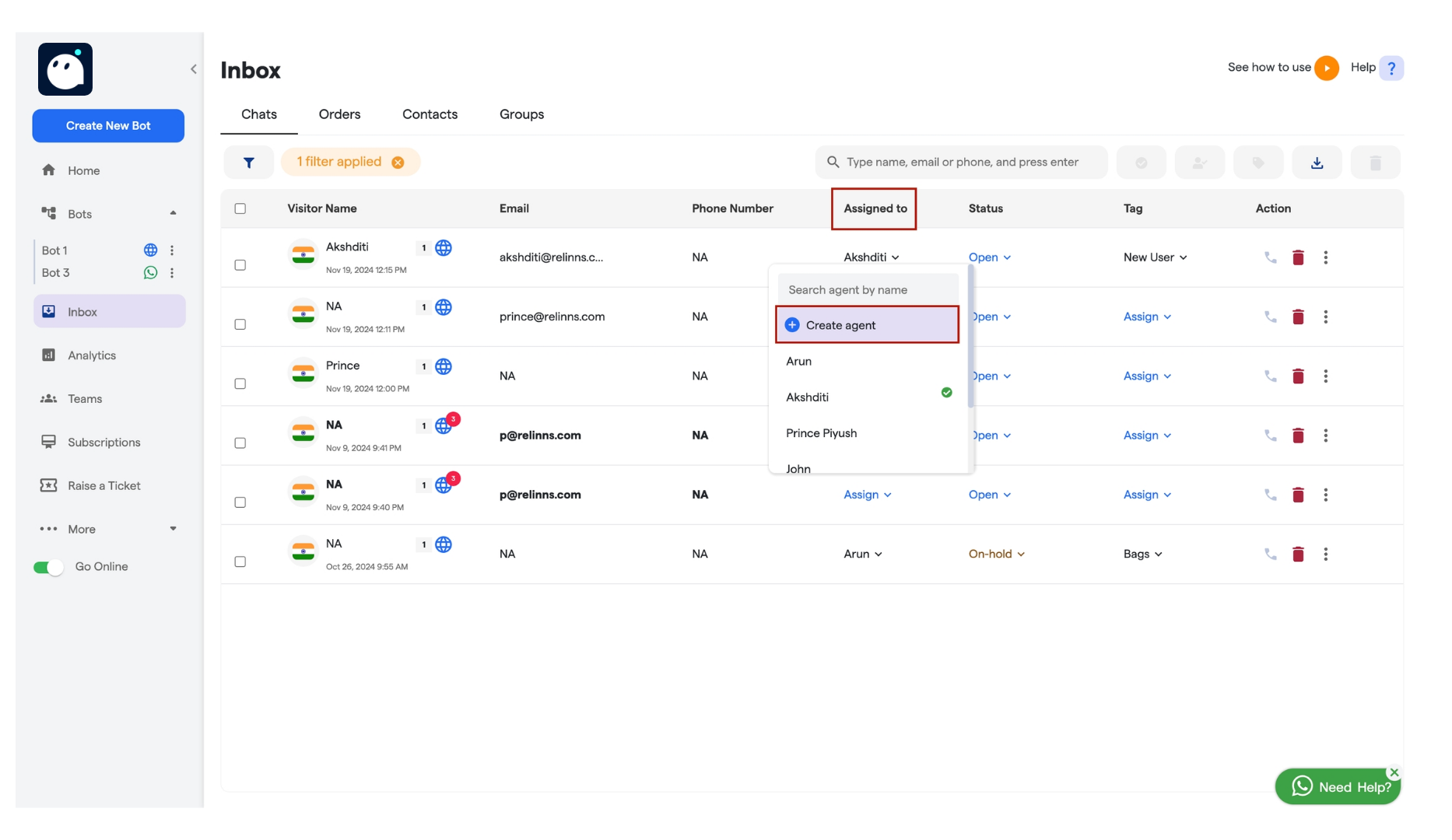
Task: Expand the More menu in sidebar
Action: pyautogui.click(x=173, y=529)
